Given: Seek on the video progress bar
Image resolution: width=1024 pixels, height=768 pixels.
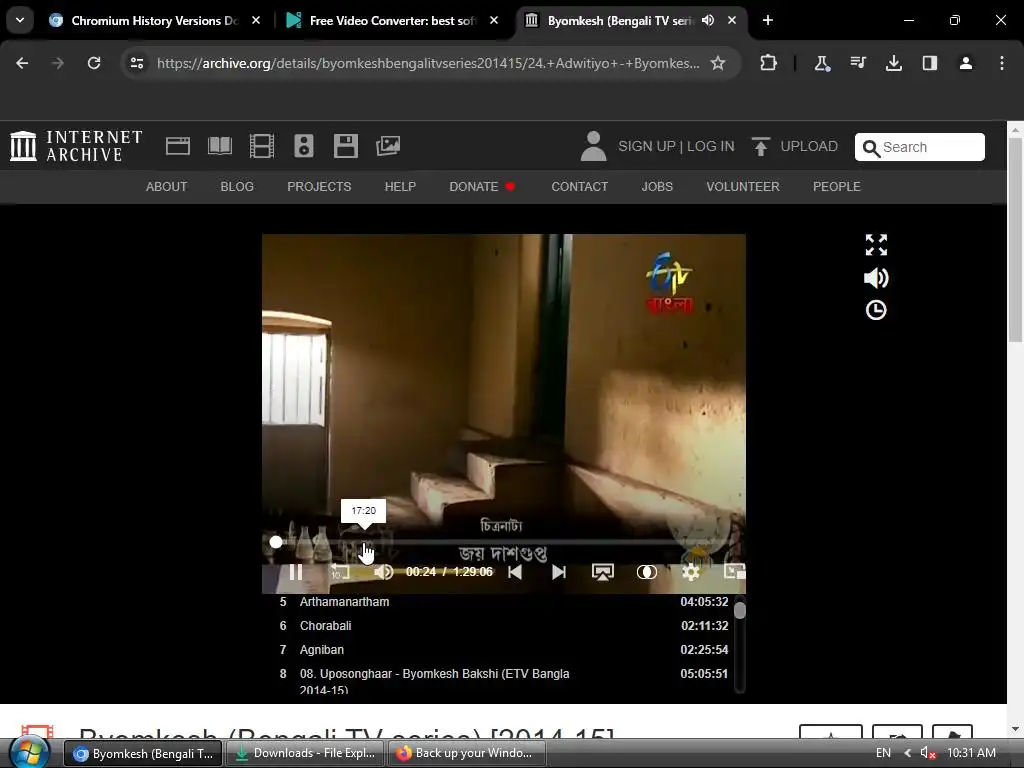Looking at the screenshot, I should click(504, 542).
